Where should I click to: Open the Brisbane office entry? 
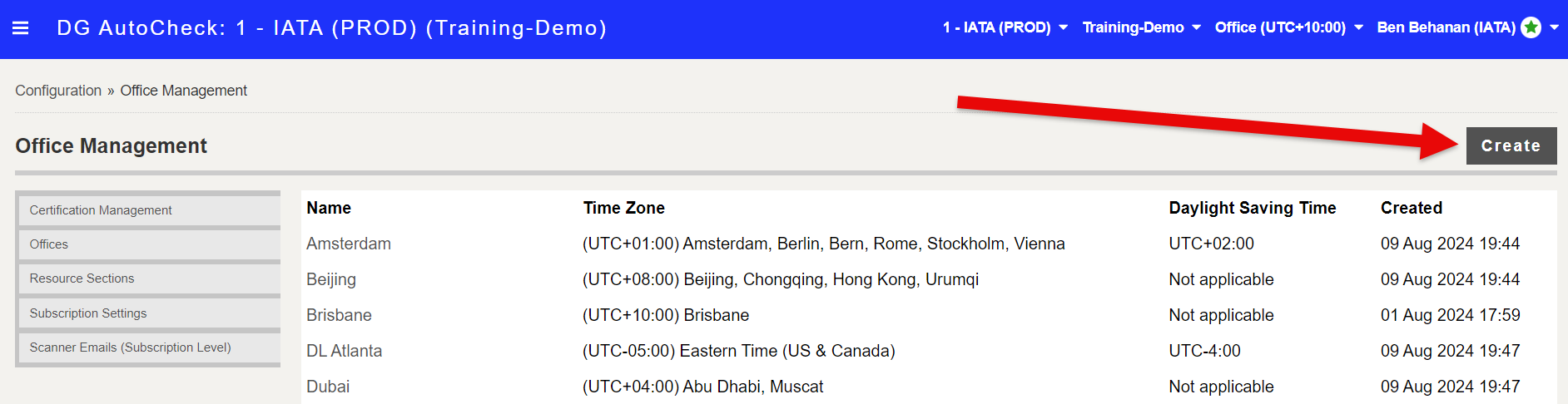[339, 315]
